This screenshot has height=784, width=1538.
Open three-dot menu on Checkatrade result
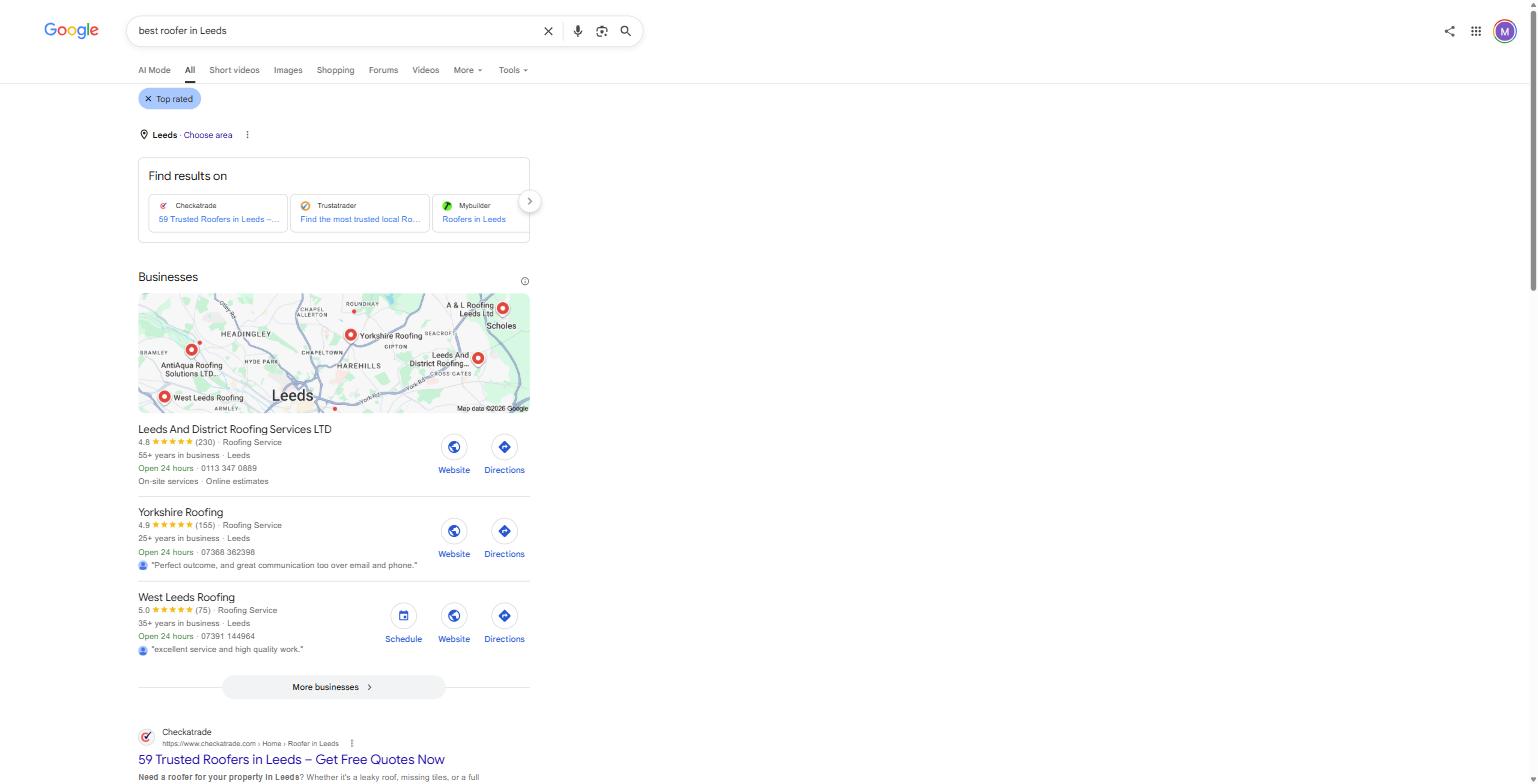click(x=352, y=743)
